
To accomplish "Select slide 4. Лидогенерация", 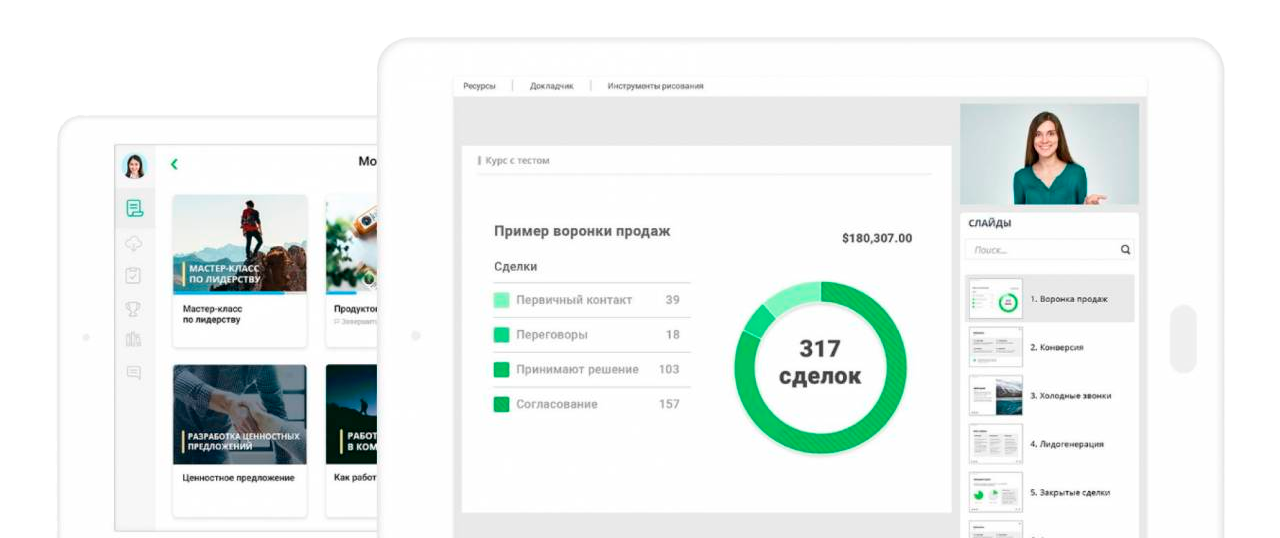I will (x=1049, y=444).
